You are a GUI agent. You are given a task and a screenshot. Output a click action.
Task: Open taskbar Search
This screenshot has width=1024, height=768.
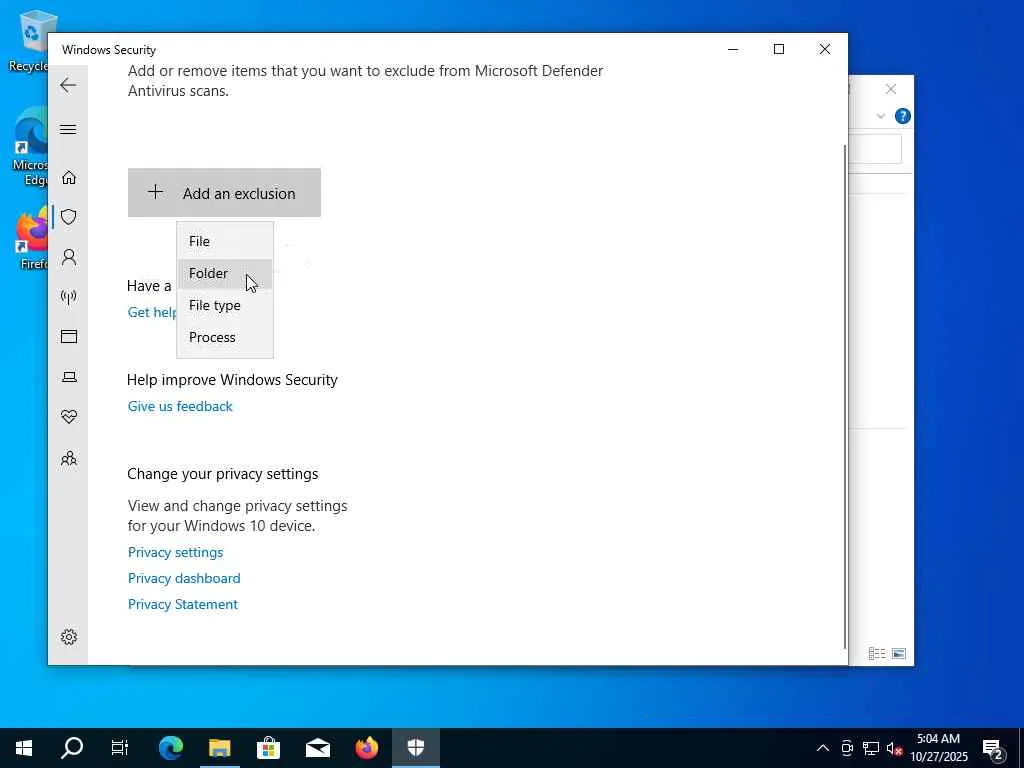coord(72,748)
